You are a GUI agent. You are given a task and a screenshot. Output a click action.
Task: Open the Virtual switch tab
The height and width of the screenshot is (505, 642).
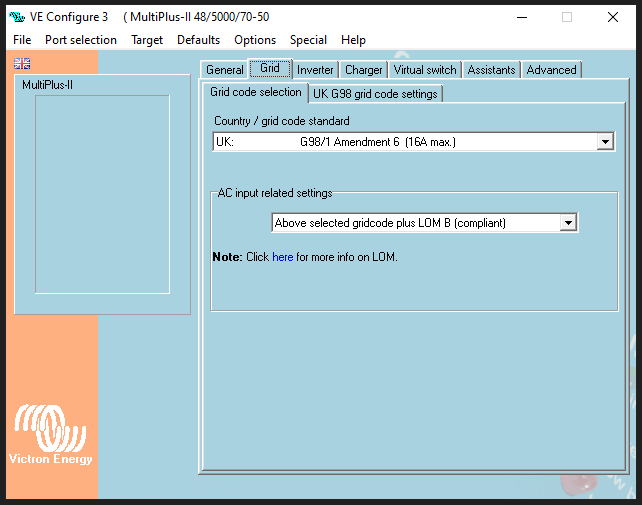[425, 70]
